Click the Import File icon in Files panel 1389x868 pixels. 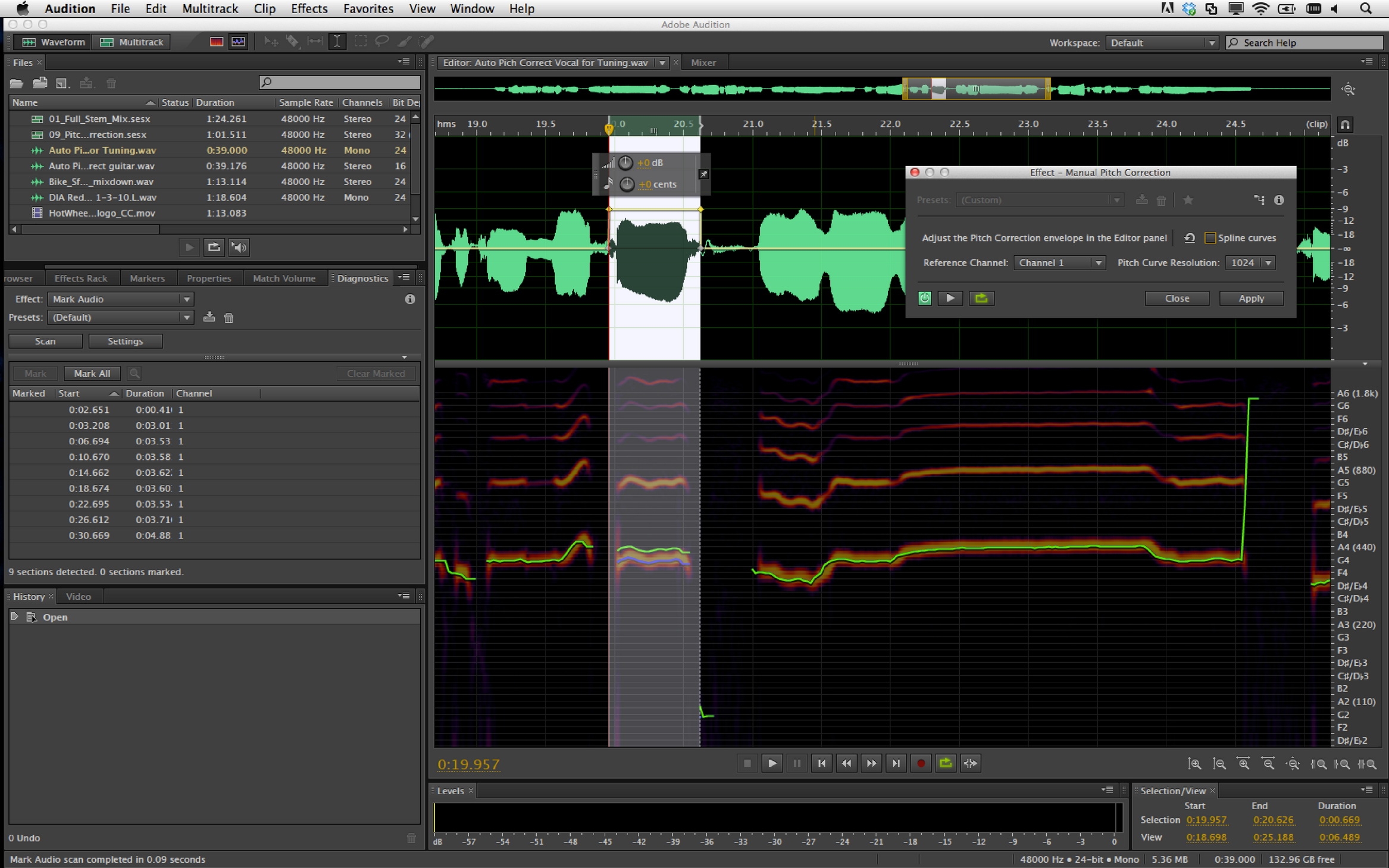click(40, 83)
